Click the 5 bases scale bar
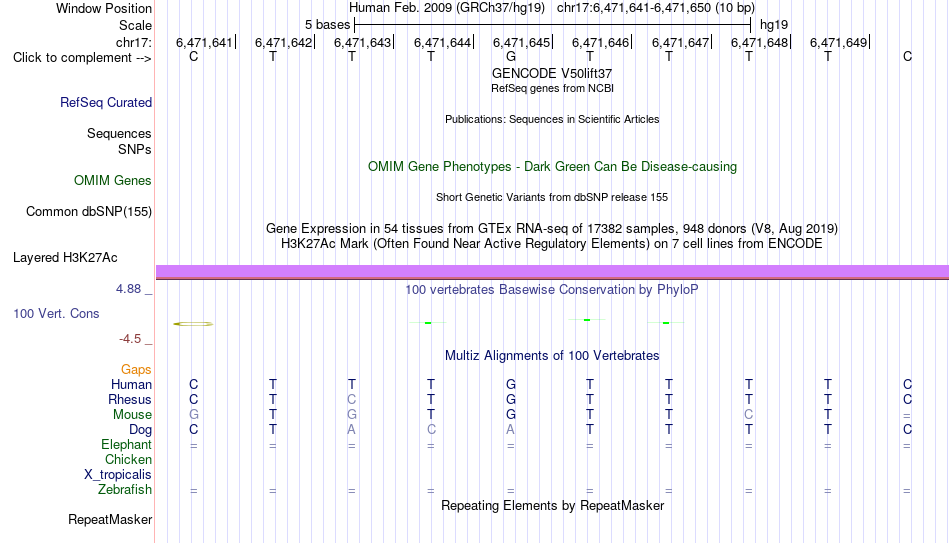The image size is (950, 543). tap(552, 25)
